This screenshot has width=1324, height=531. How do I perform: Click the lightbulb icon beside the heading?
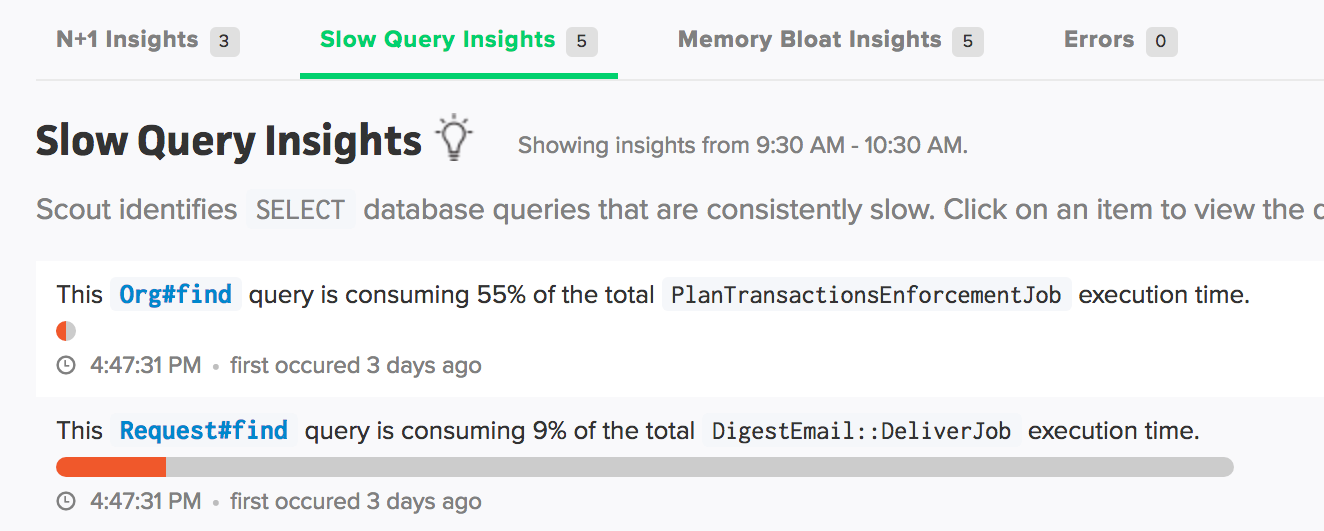point(454,139)
